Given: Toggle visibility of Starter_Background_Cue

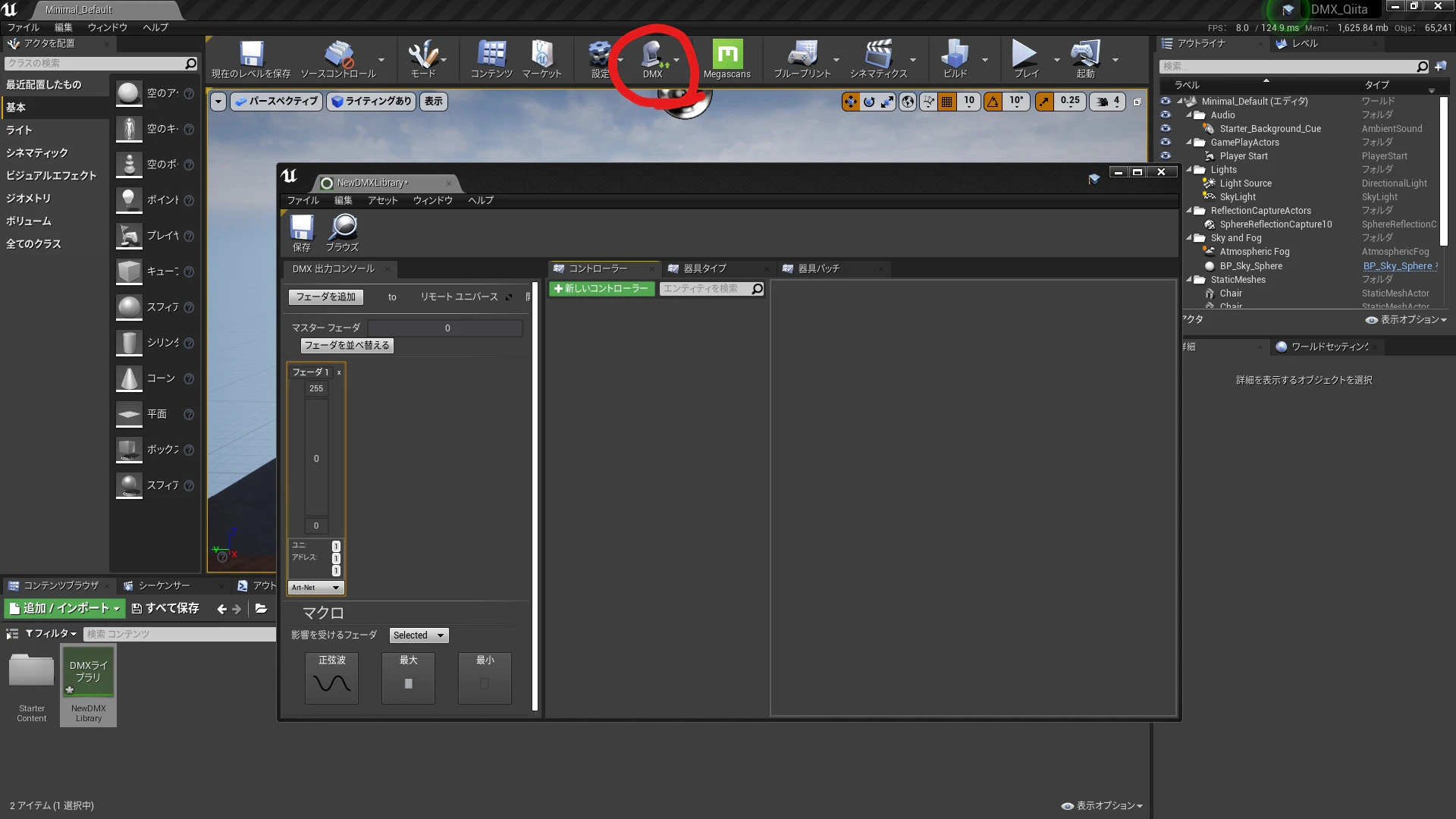Looking at the screenshot, I should (1166, 128).
